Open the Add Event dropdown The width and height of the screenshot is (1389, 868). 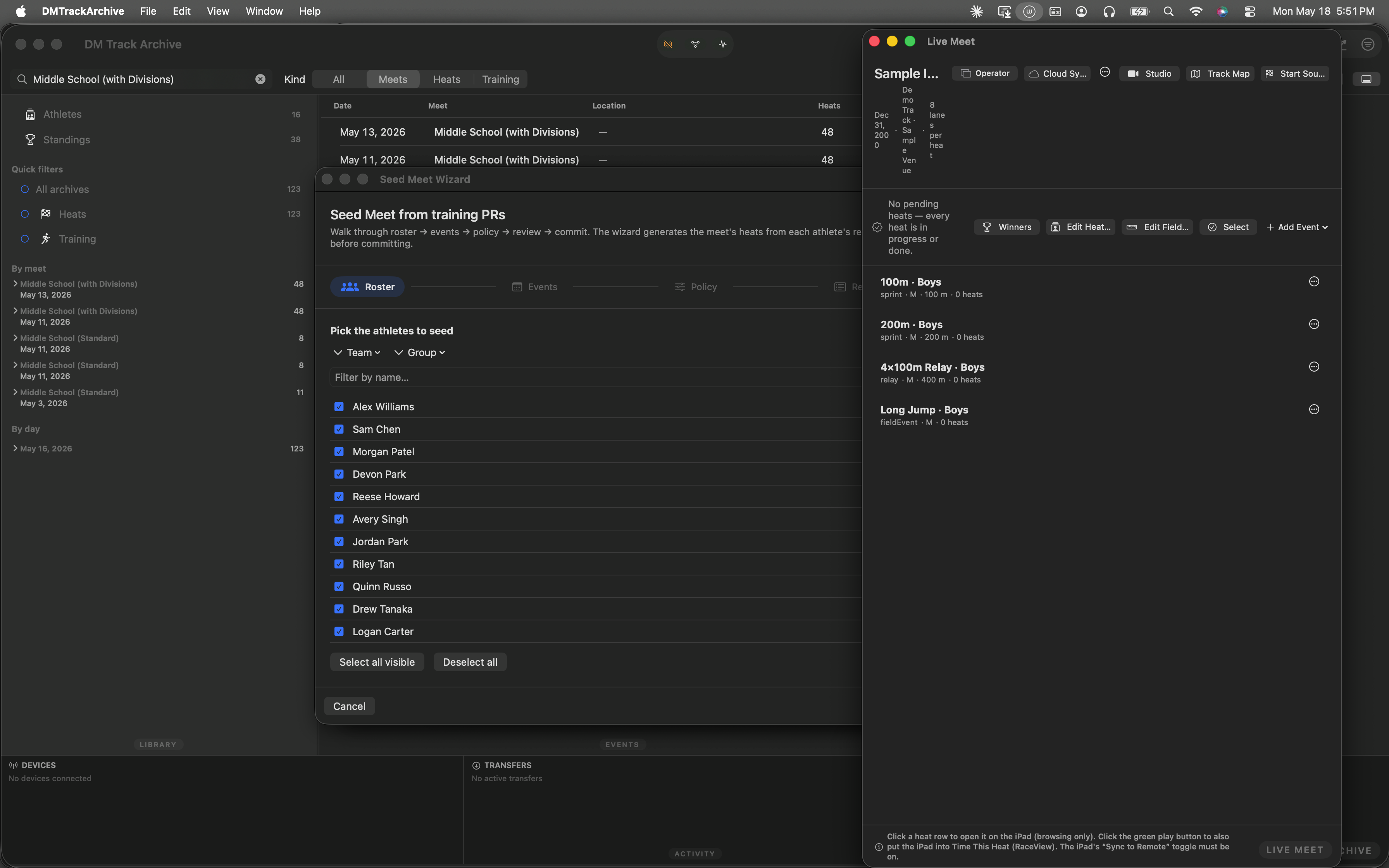(1297, 227)
